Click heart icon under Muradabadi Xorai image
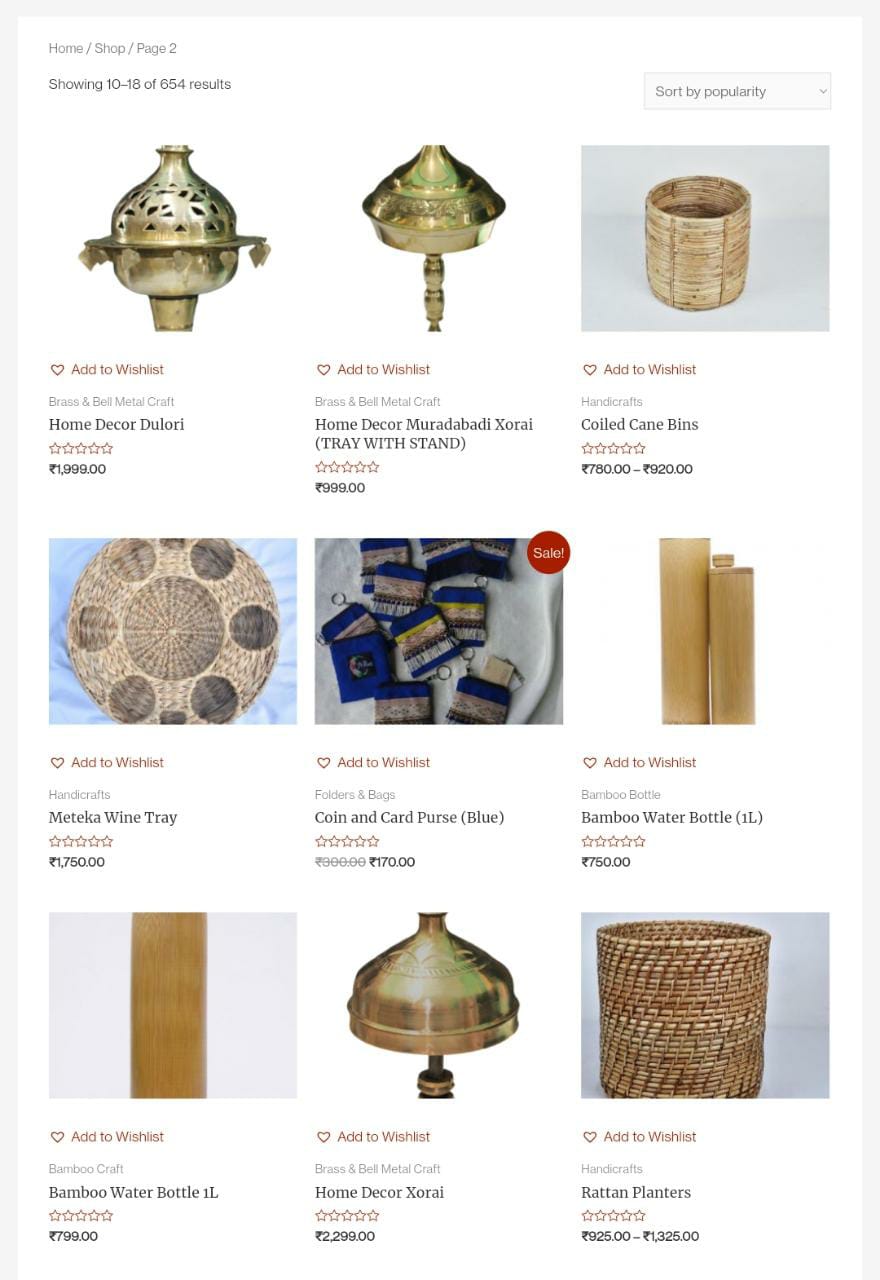 pyautogui.click(x=323, y=370)
